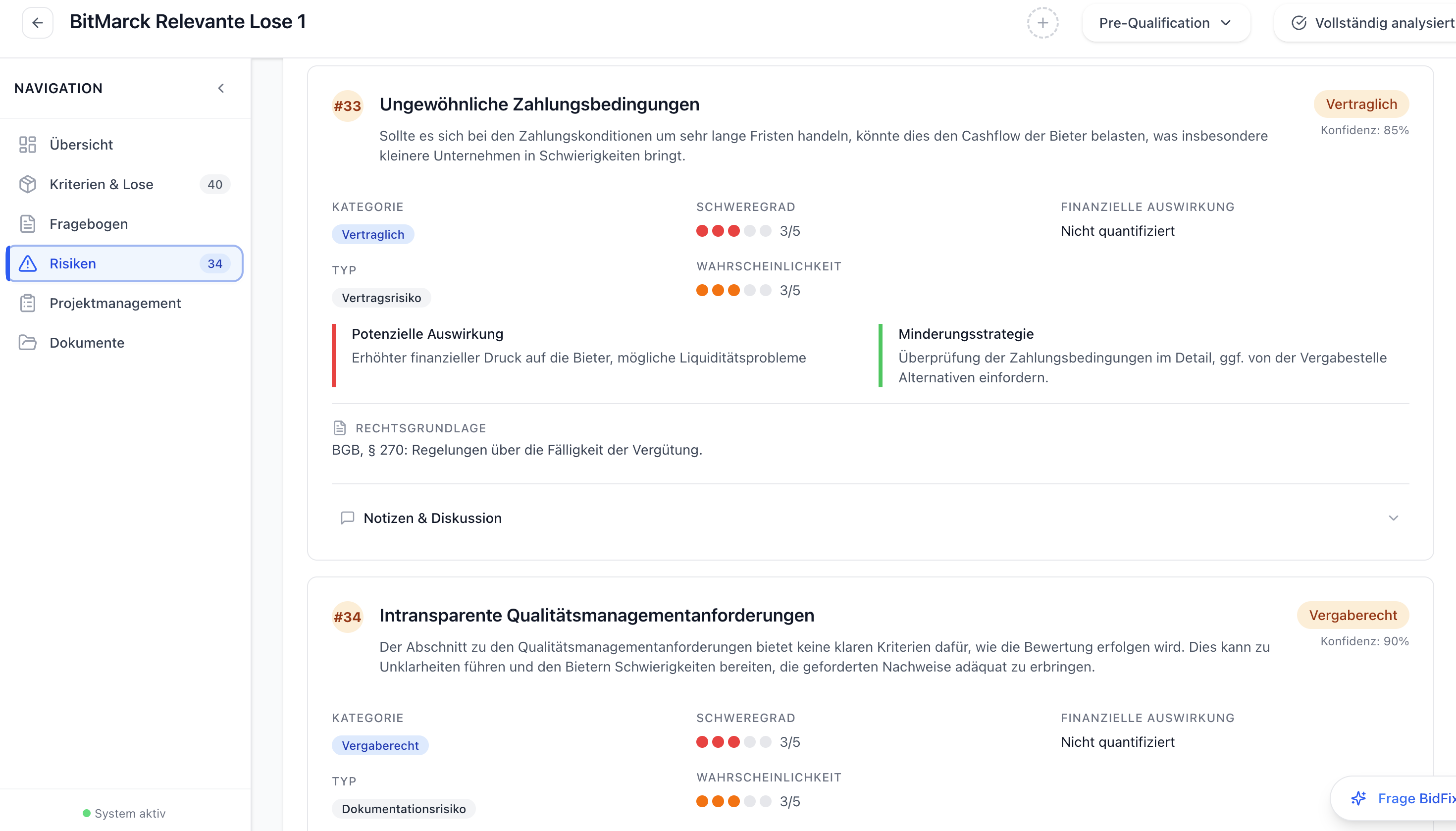Open the Projektmanagement navigation item
The image size is (1456, 831).
point(115,303)
